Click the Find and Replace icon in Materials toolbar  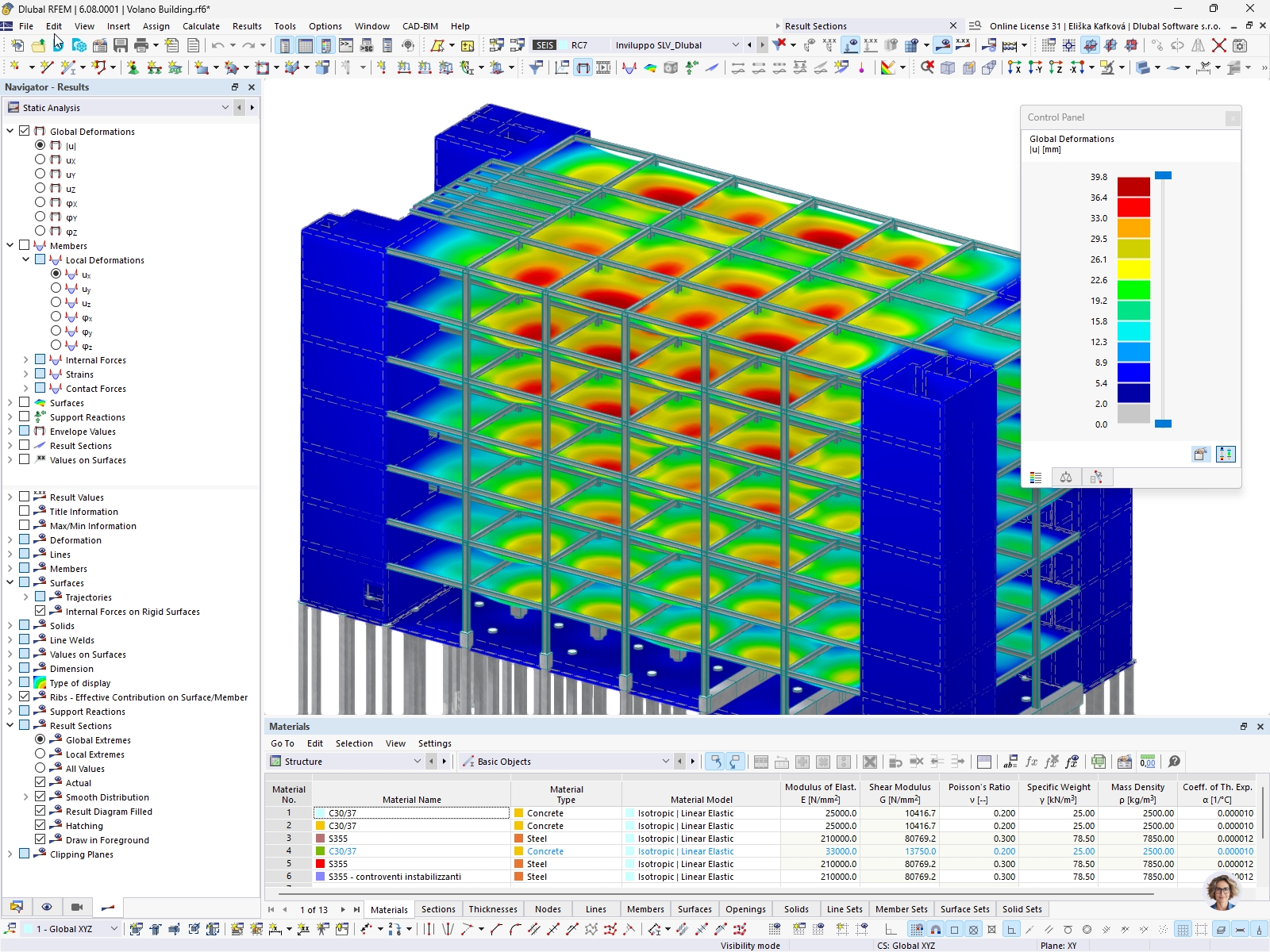[1010, 762]
